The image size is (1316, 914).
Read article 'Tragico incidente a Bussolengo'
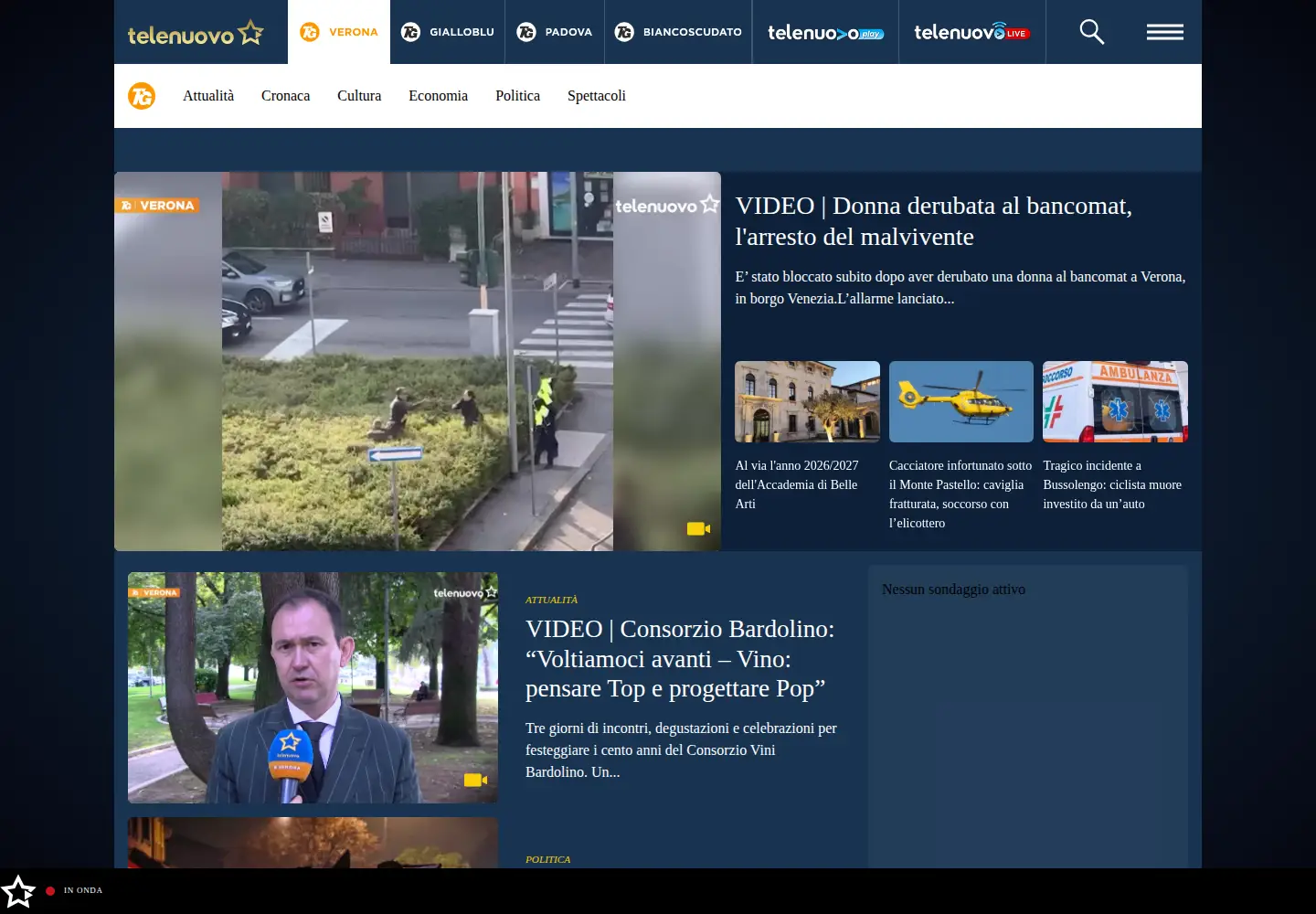click(x=1112, y=484)
